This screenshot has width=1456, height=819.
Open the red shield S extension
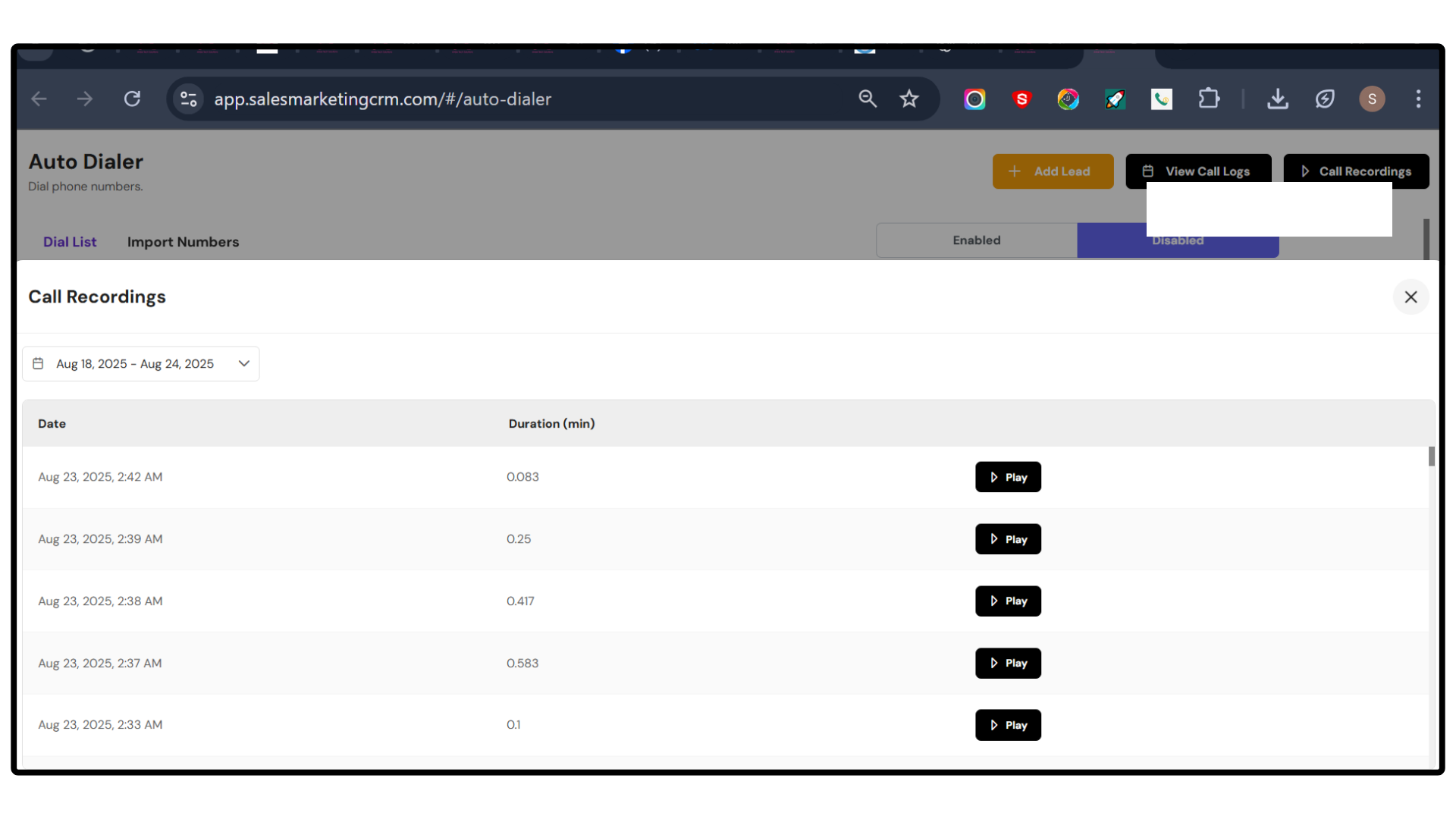tap(1021, 99)
